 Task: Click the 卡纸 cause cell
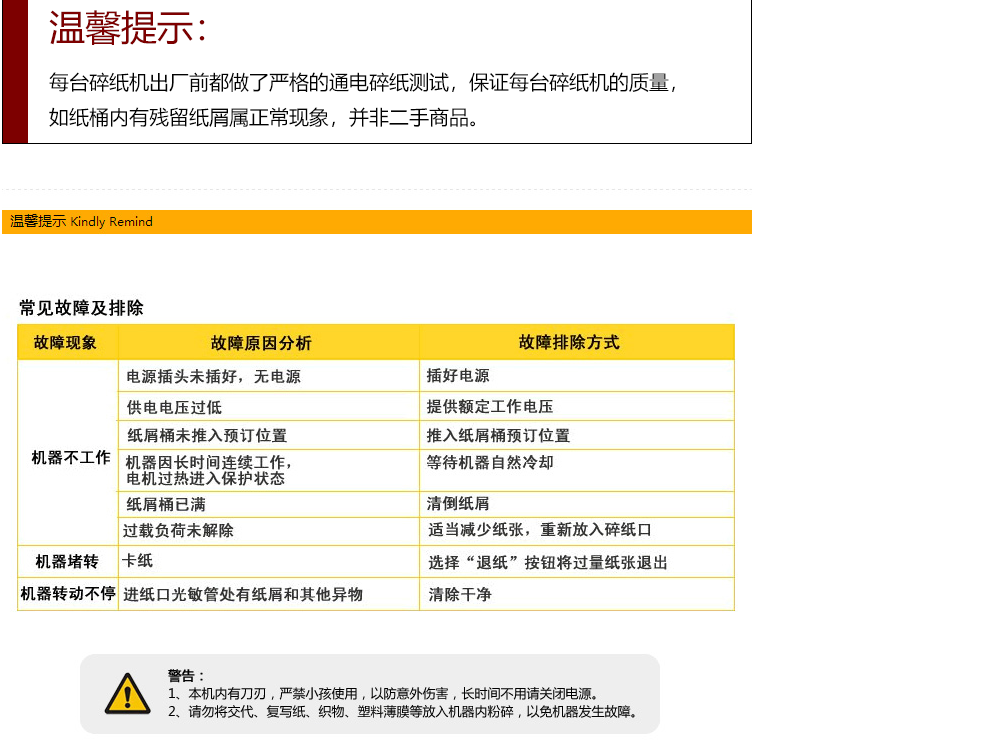click(x=138, y=560)
